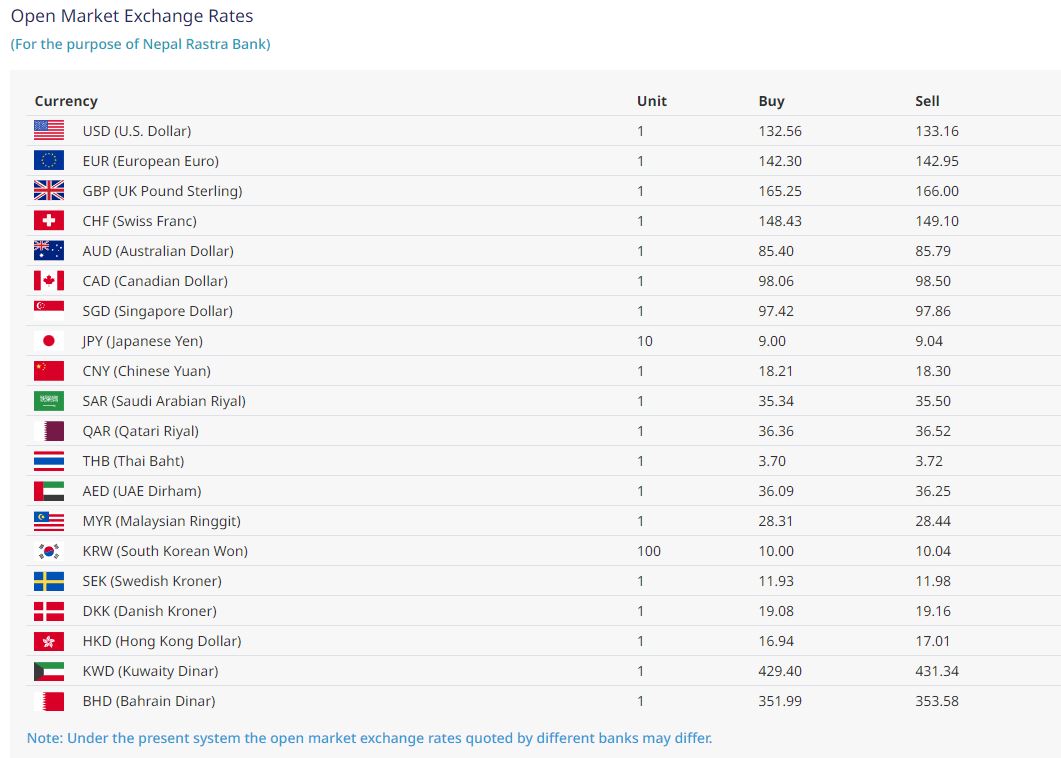The width and height of the screenshot is (1061, 758).
Task: Click the Hong Kong flag icon
Action: coord(49,641)
